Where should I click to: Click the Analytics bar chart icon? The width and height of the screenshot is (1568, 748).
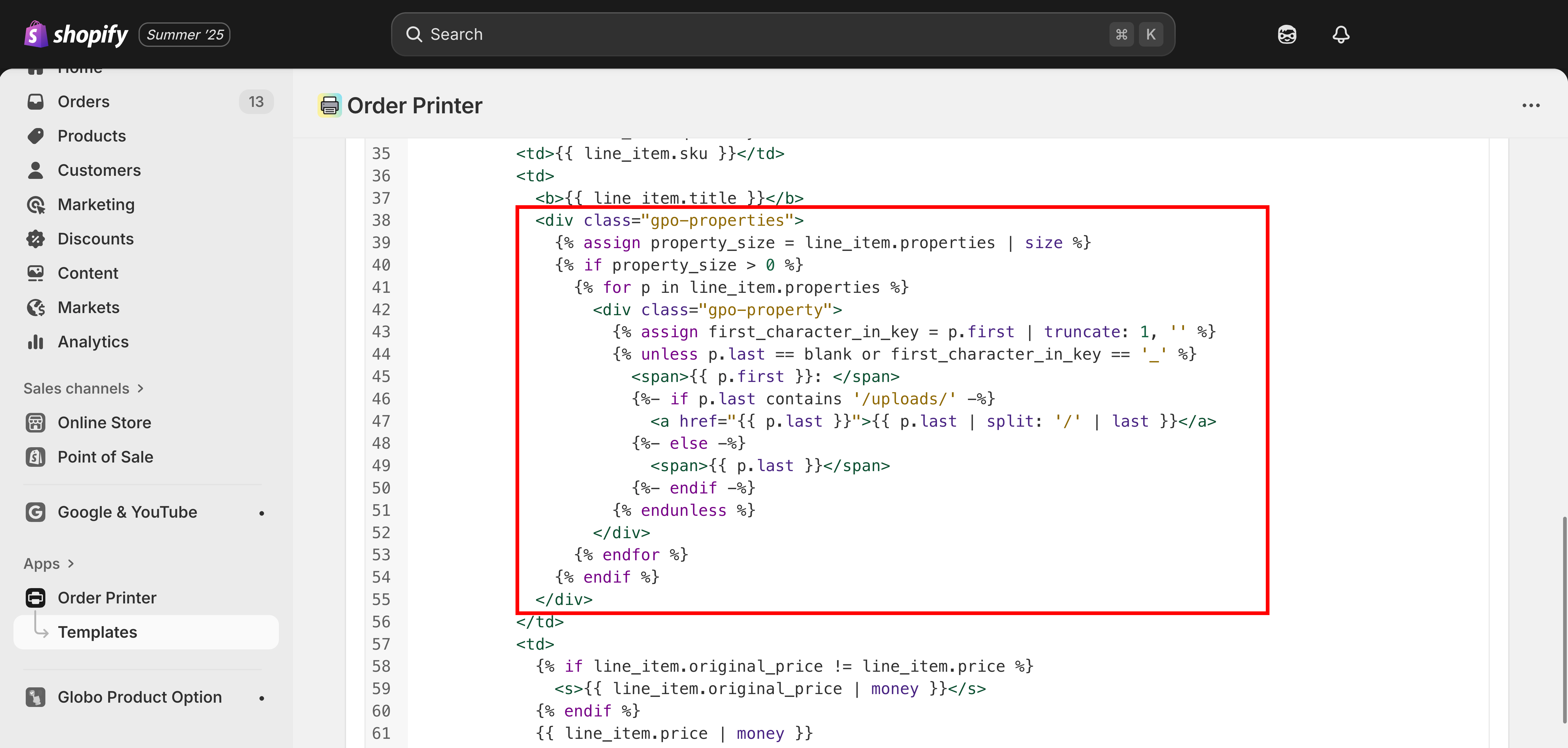[x=36, y=342]
